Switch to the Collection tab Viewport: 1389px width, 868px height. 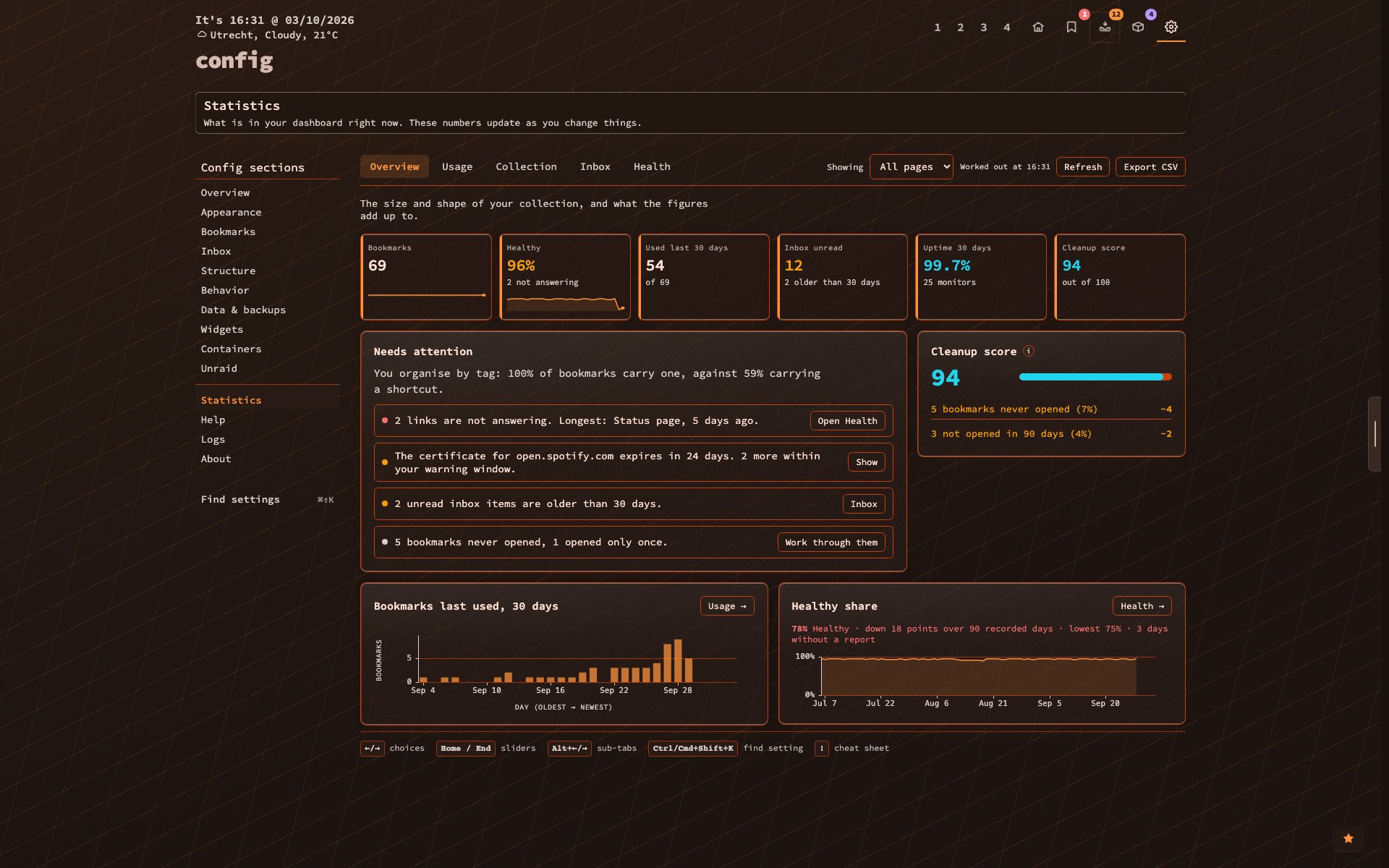point(526,166)
